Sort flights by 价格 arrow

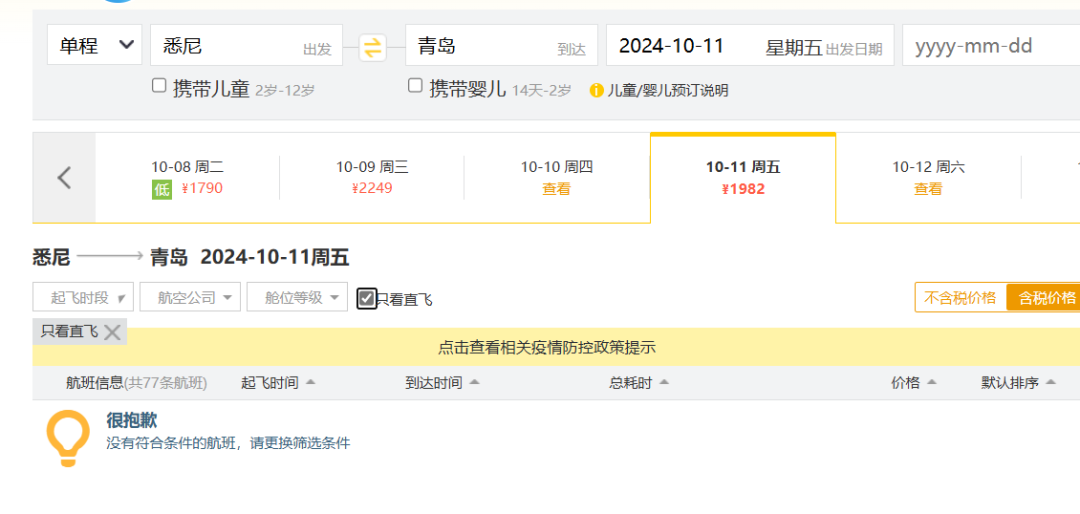click(x=932, y=382)
